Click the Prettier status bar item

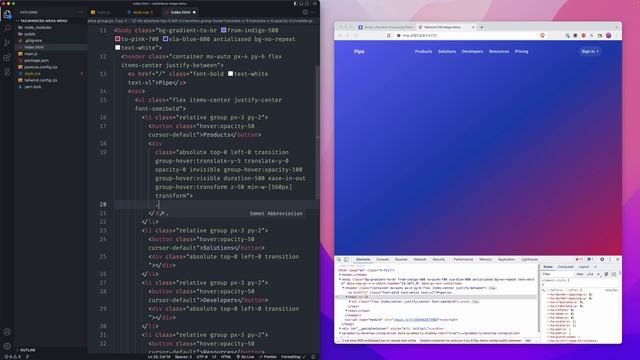coord(268,357)
